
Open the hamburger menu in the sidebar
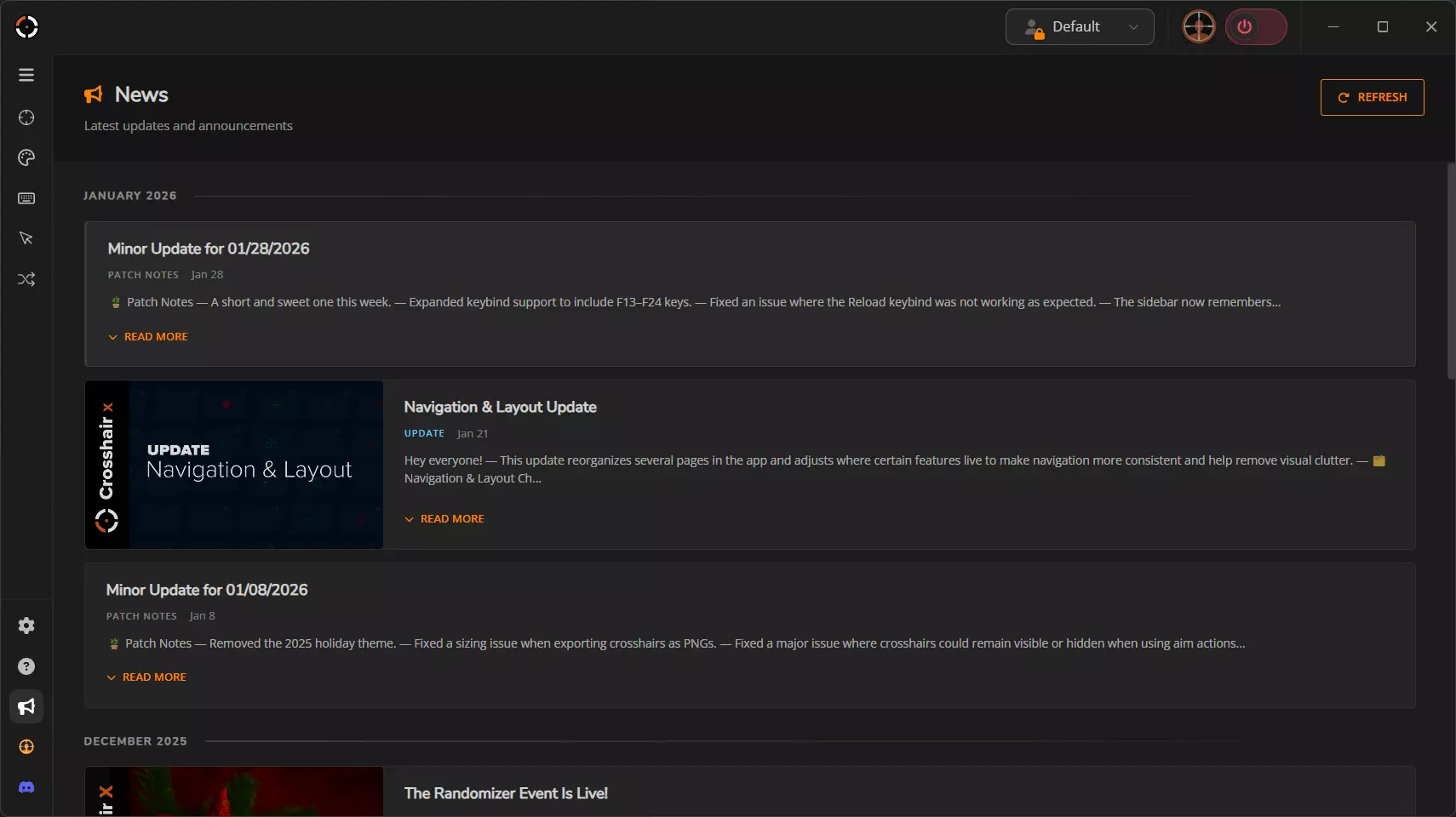click(x=26, y=75)
